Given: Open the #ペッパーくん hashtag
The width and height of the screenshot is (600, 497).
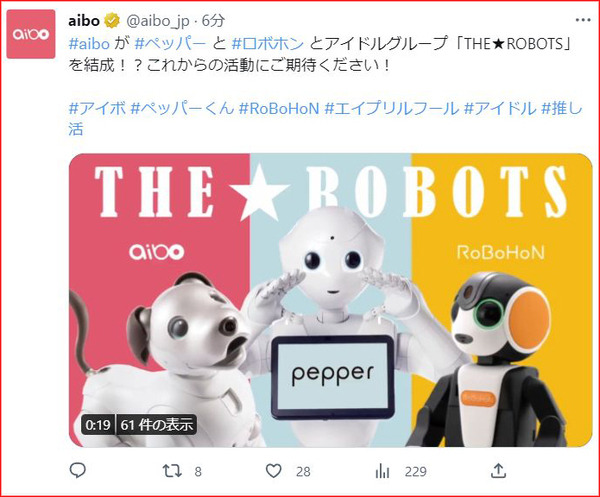Looking at the screenshot, I should (182, 108).
